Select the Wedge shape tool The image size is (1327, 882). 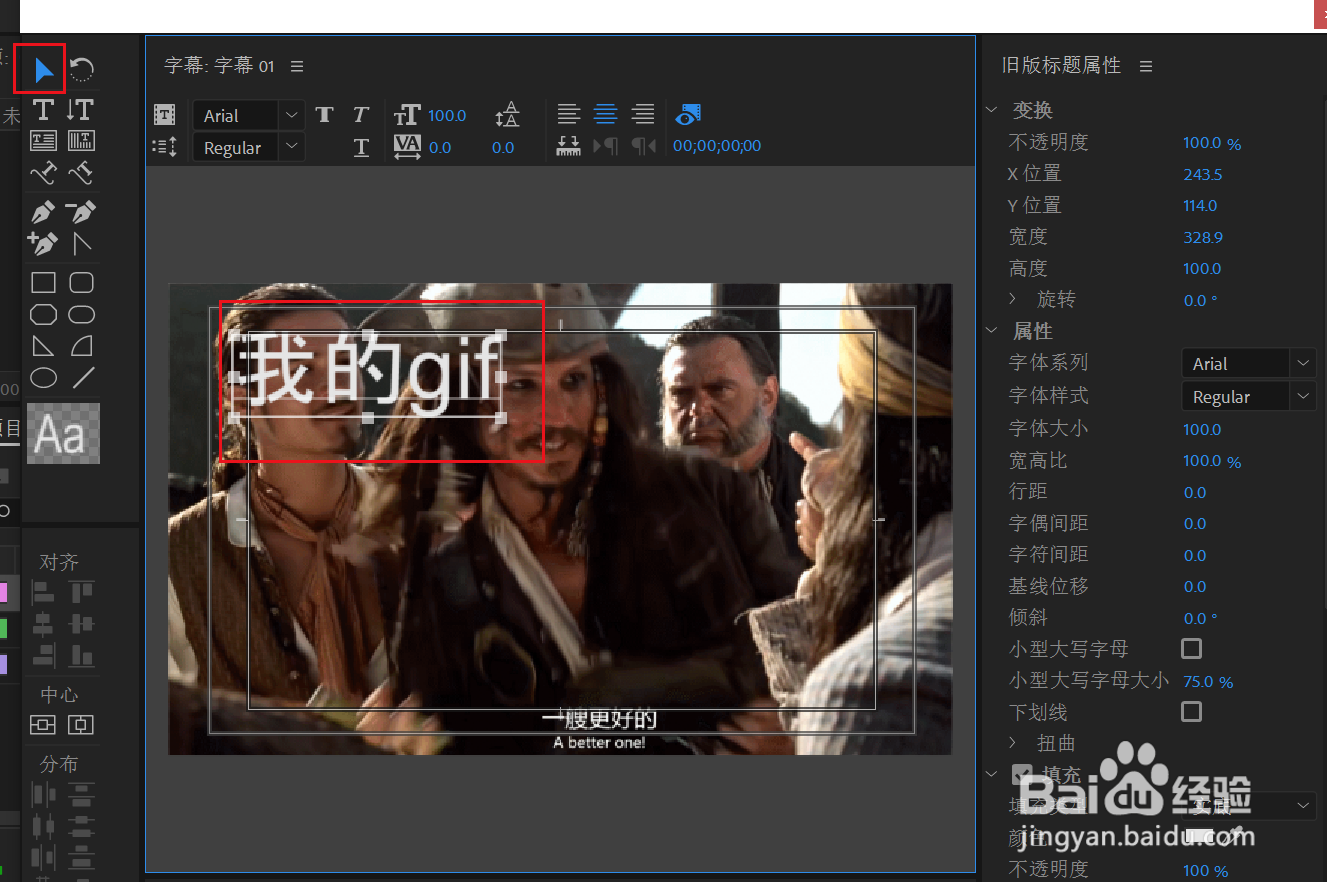(43, 346)
